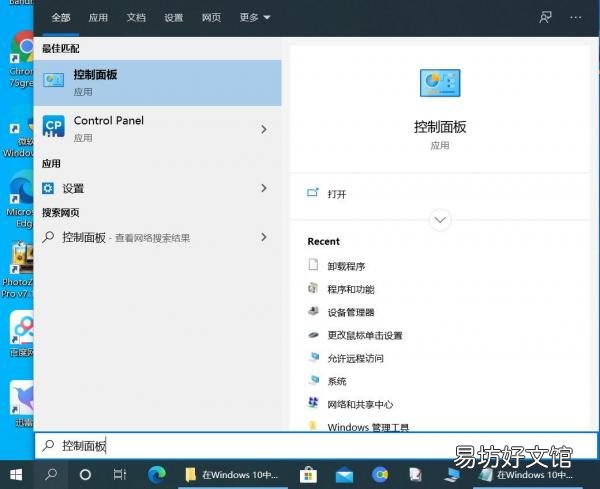600x489 pixels.
Task: Click the 卸载程序 document icon
Action: 313,264
